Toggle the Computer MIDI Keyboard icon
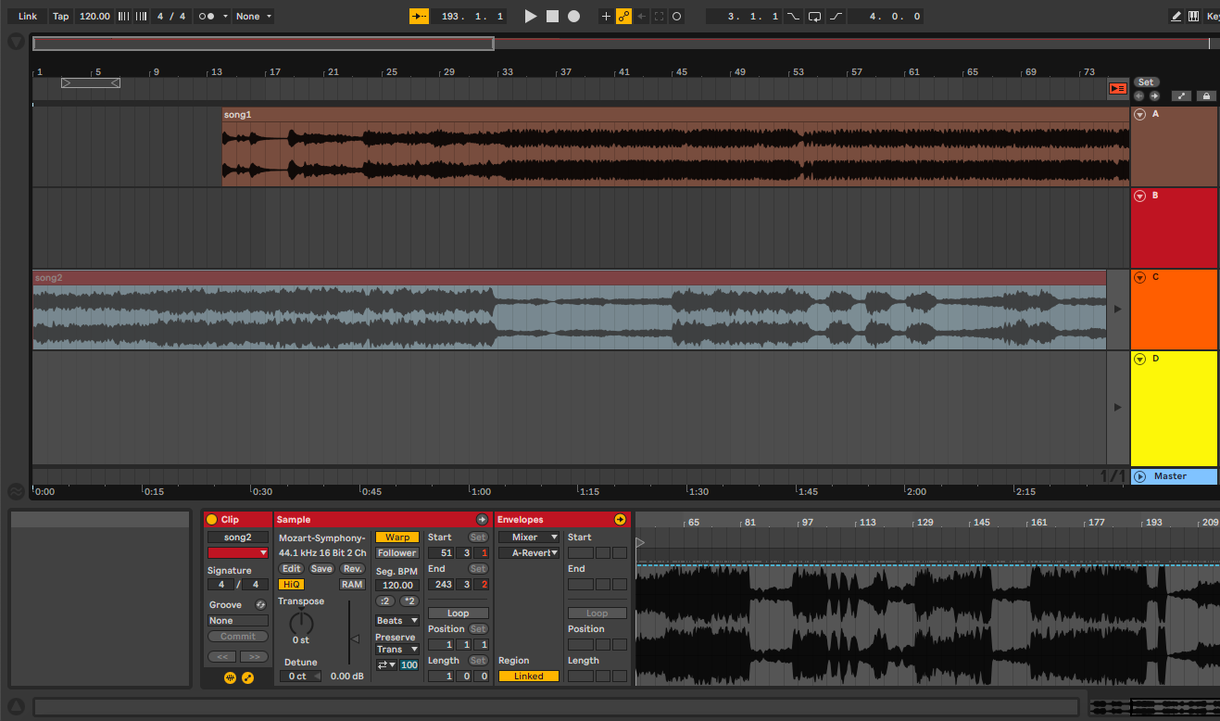This screenshot has width=1220, height=721. (1194, 16)
